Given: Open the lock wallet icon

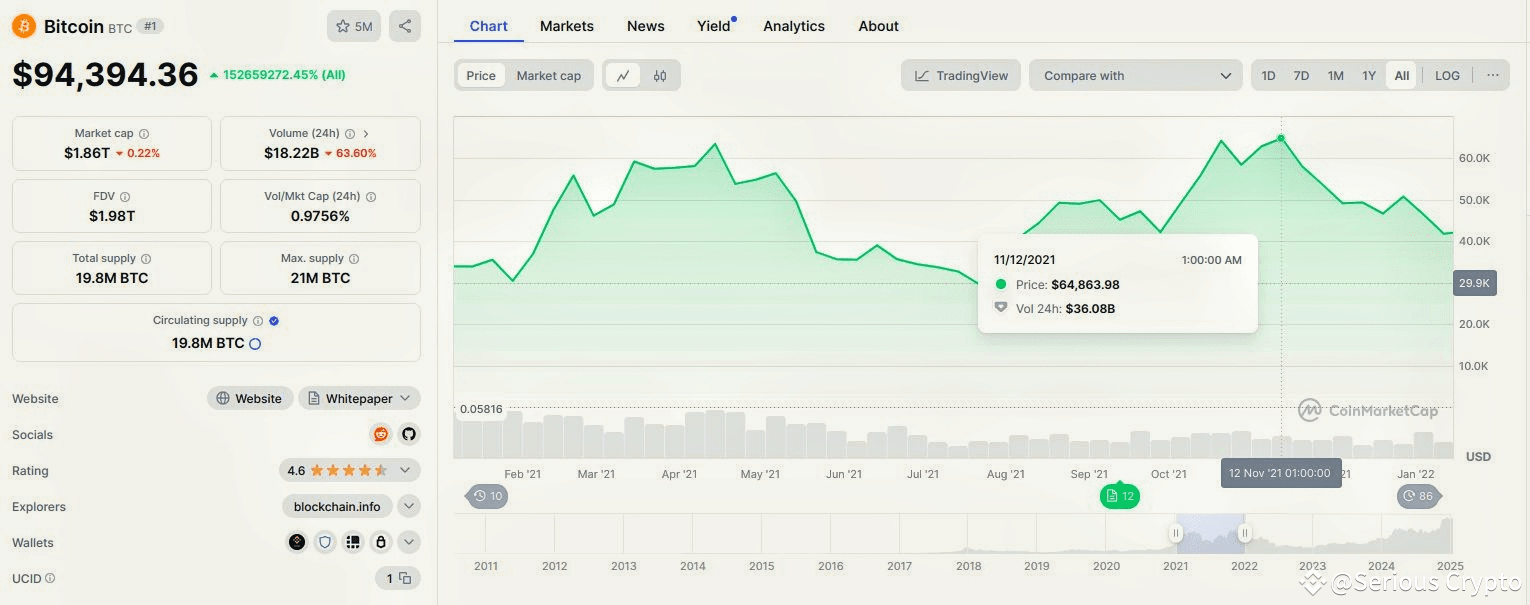Looking at the screenshot, I should click(x=380, y=542).
